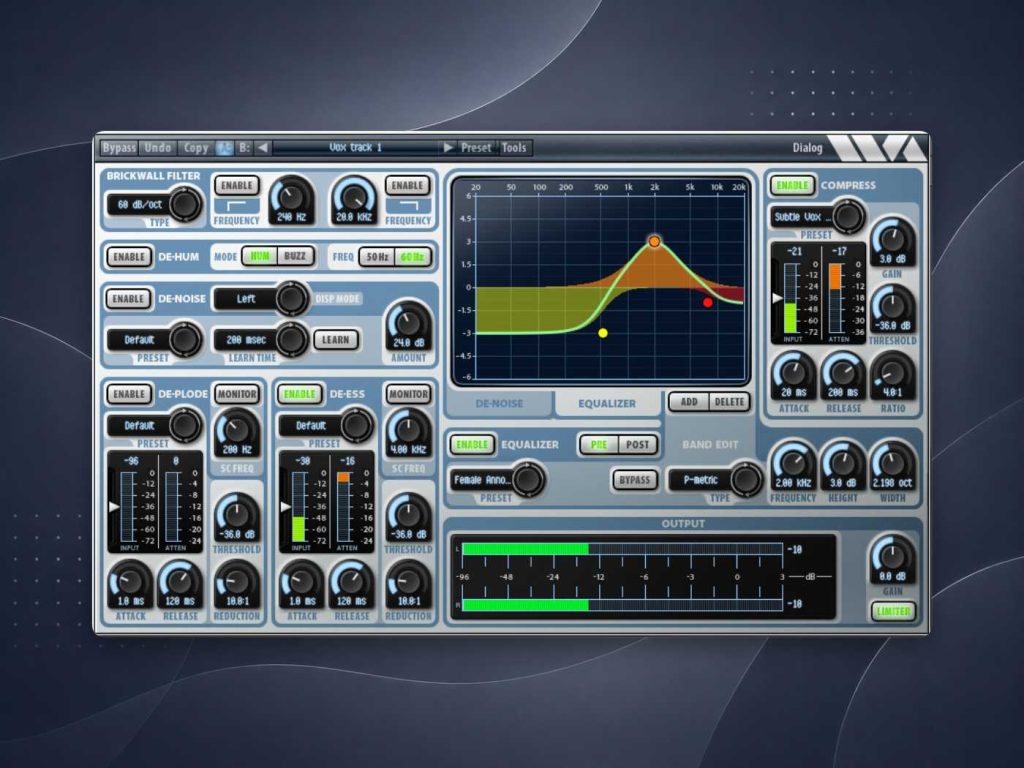This screenshot has width=1024, height=768.
Task: Click the De-Plode input meter threshold arrow
Action: click(114, 506)
